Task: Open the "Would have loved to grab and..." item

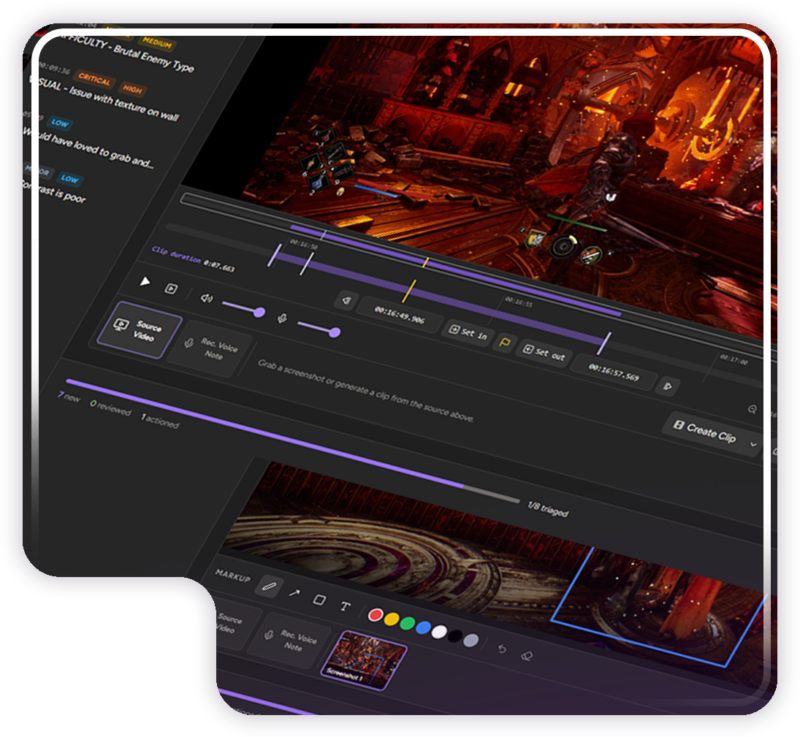Action: click(x=88, y=148)
